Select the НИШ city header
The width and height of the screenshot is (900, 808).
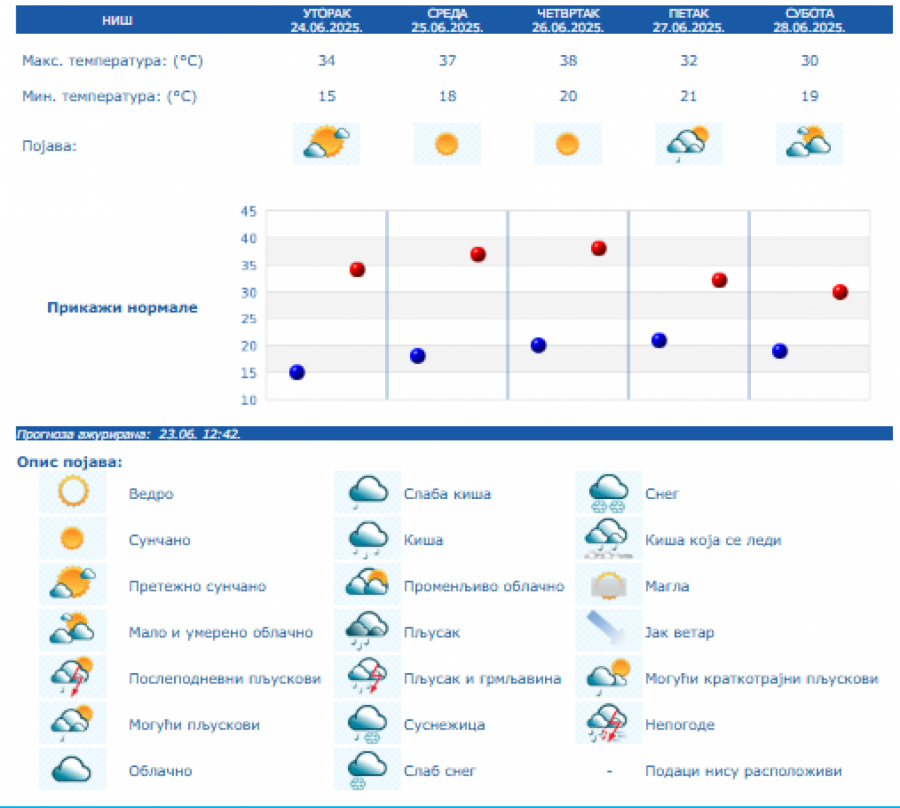(x=117, y=20)
